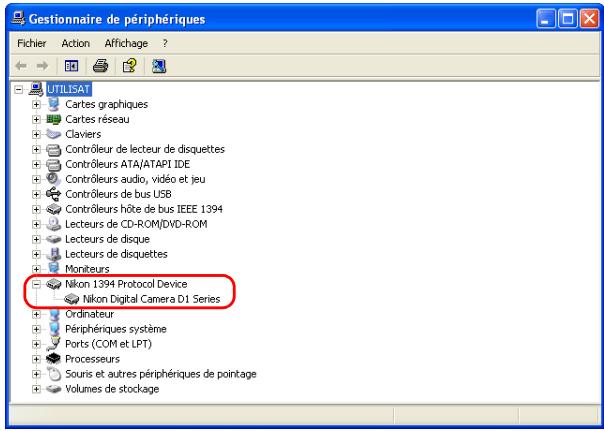Screen dimensions: 604x431
Task: Select Contrôleurs audio, vidéo et jeu label
Action: coord(135,179)
